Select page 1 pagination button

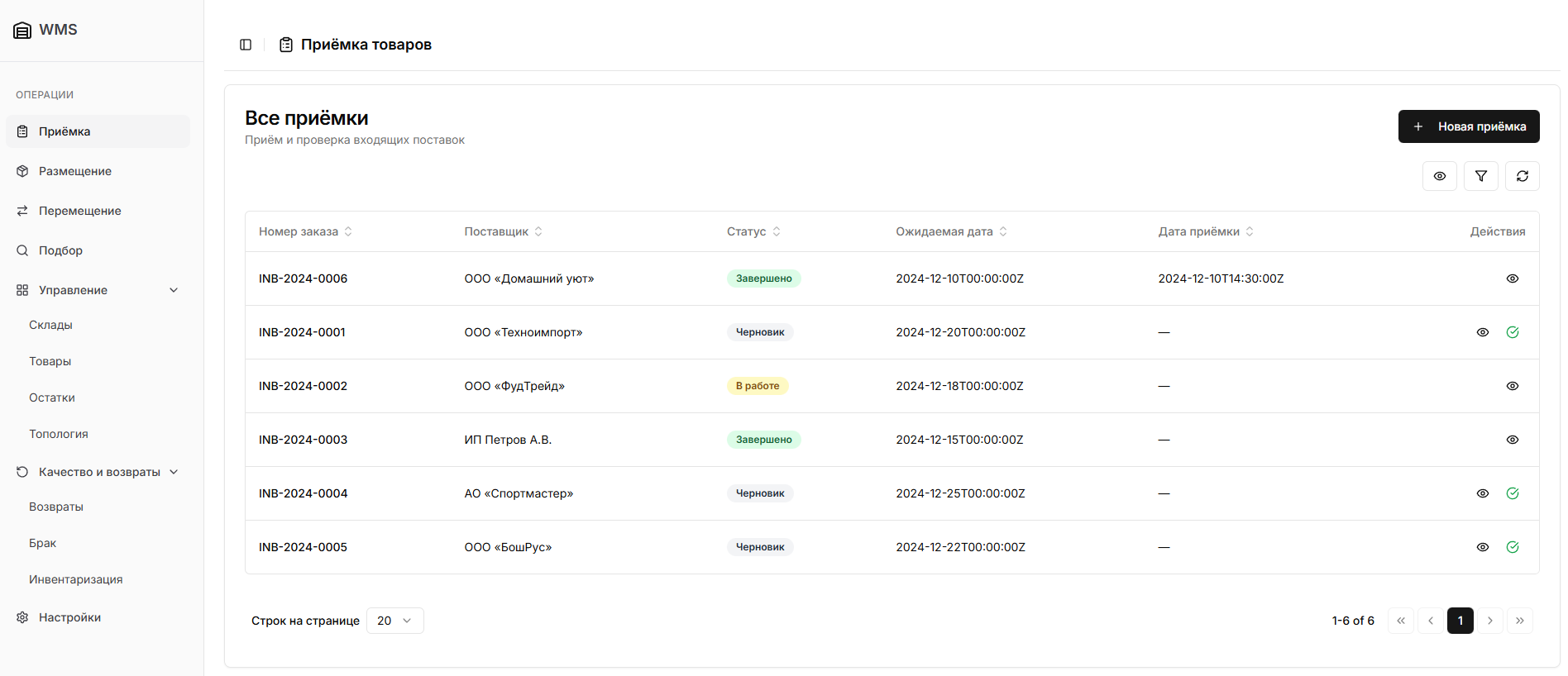click(x=1460, y=621)
